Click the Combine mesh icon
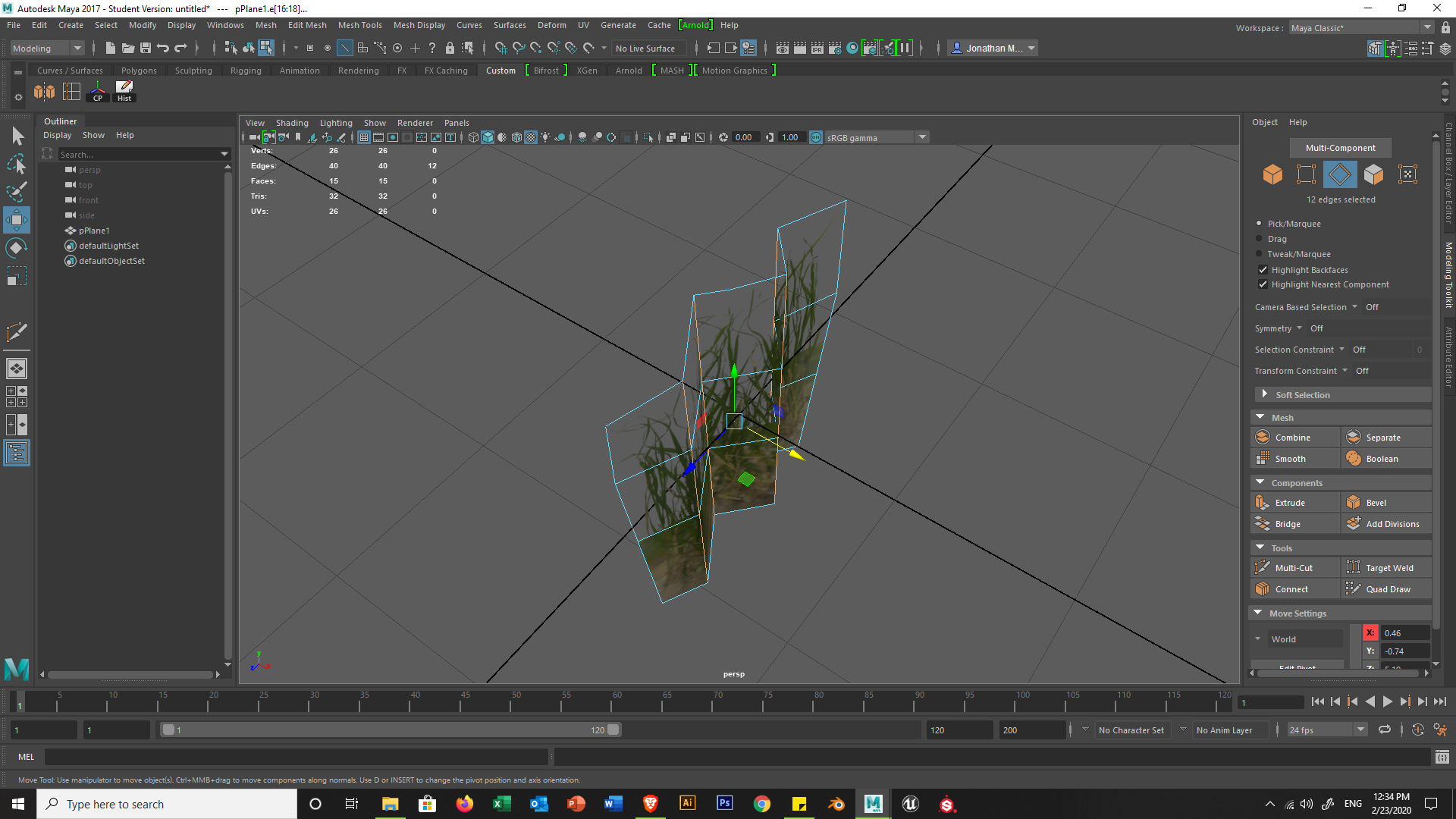 click(1263, 437)
